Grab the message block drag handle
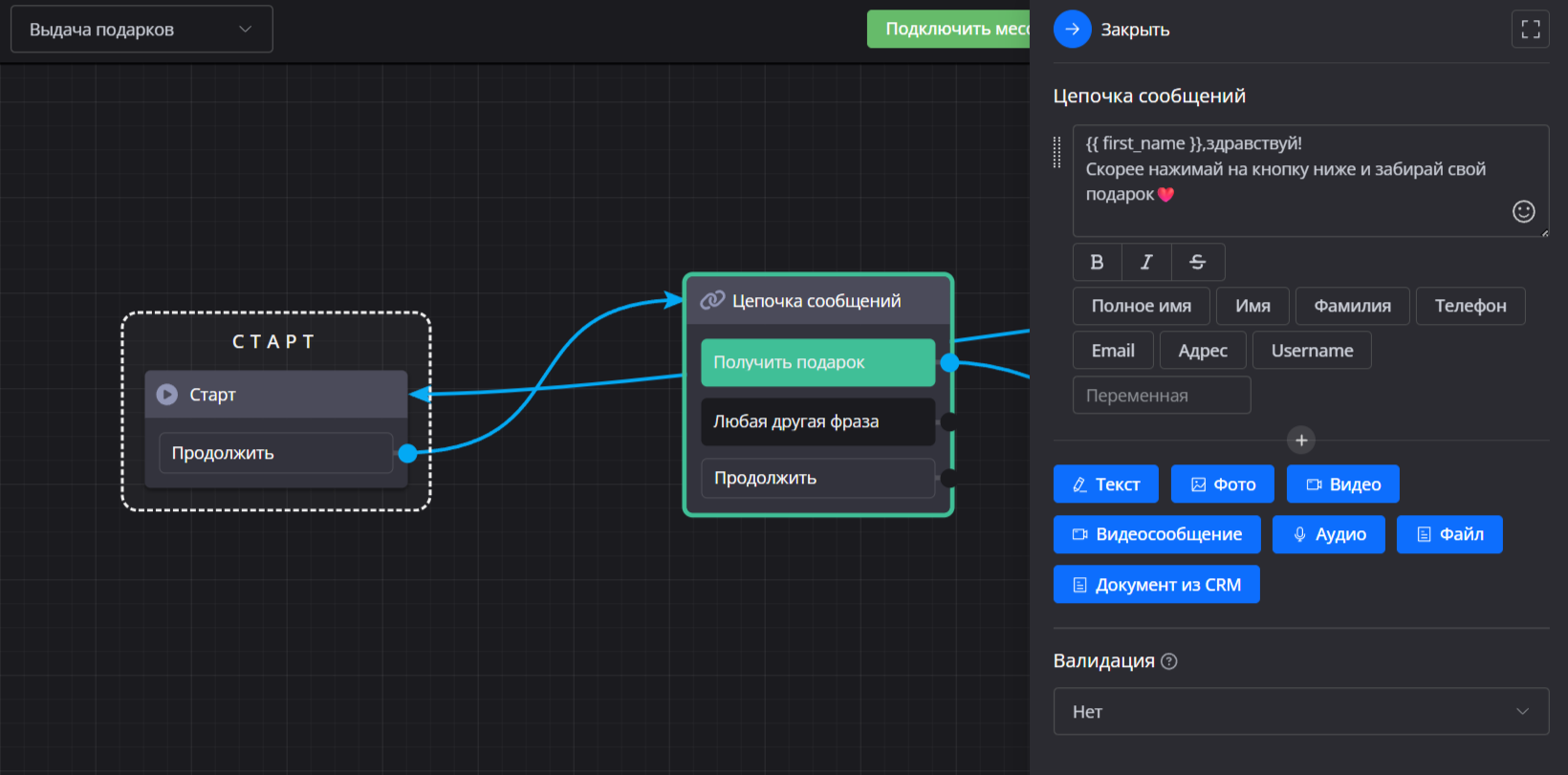 click(1056, 152)
